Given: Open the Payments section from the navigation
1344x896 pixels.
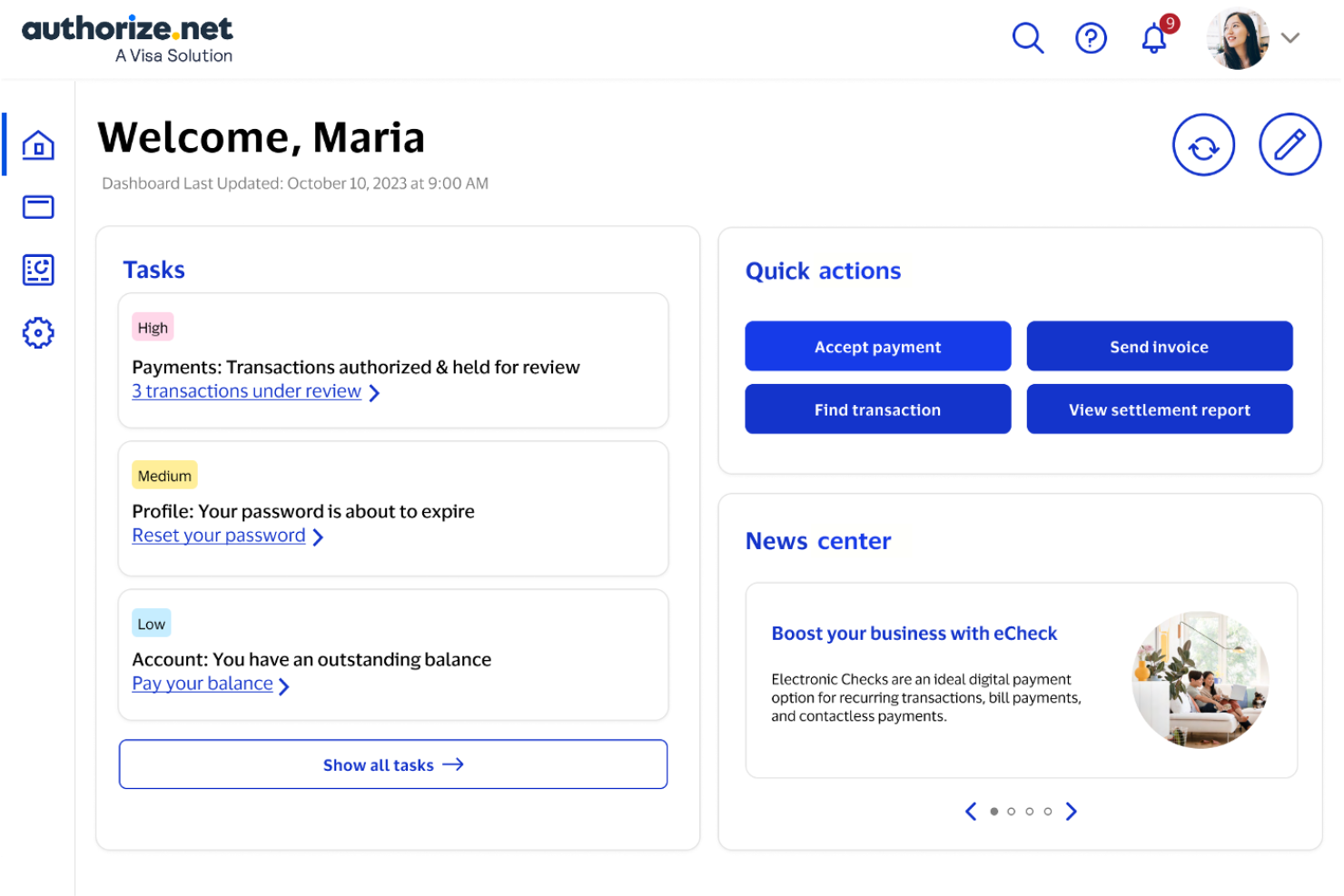Looking at the screenshot, I should (38, 207).
